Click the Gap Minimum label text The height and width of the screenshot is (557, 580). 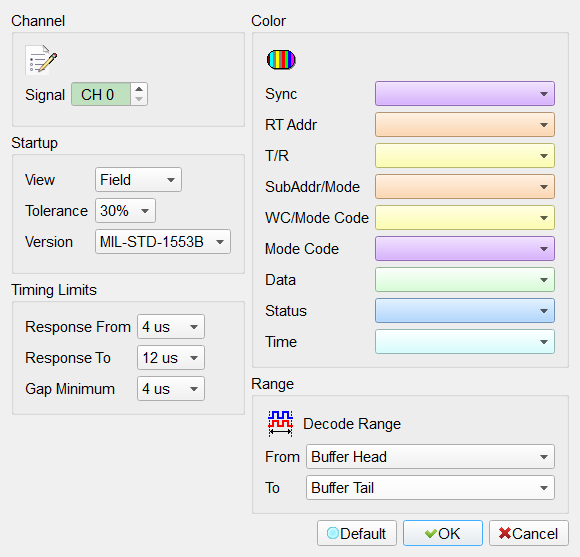point(70,389)
